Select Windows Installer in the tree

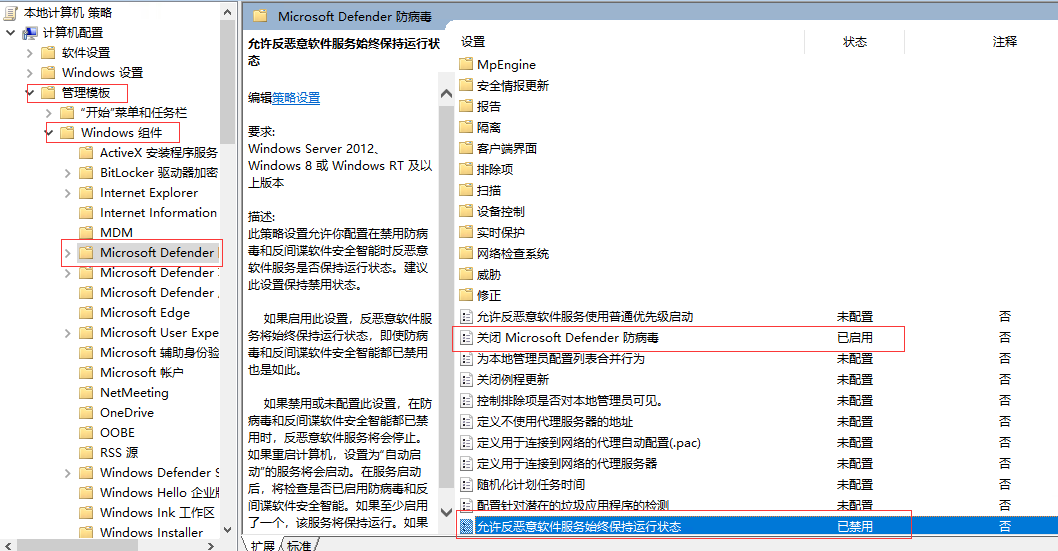coord(151,532)
